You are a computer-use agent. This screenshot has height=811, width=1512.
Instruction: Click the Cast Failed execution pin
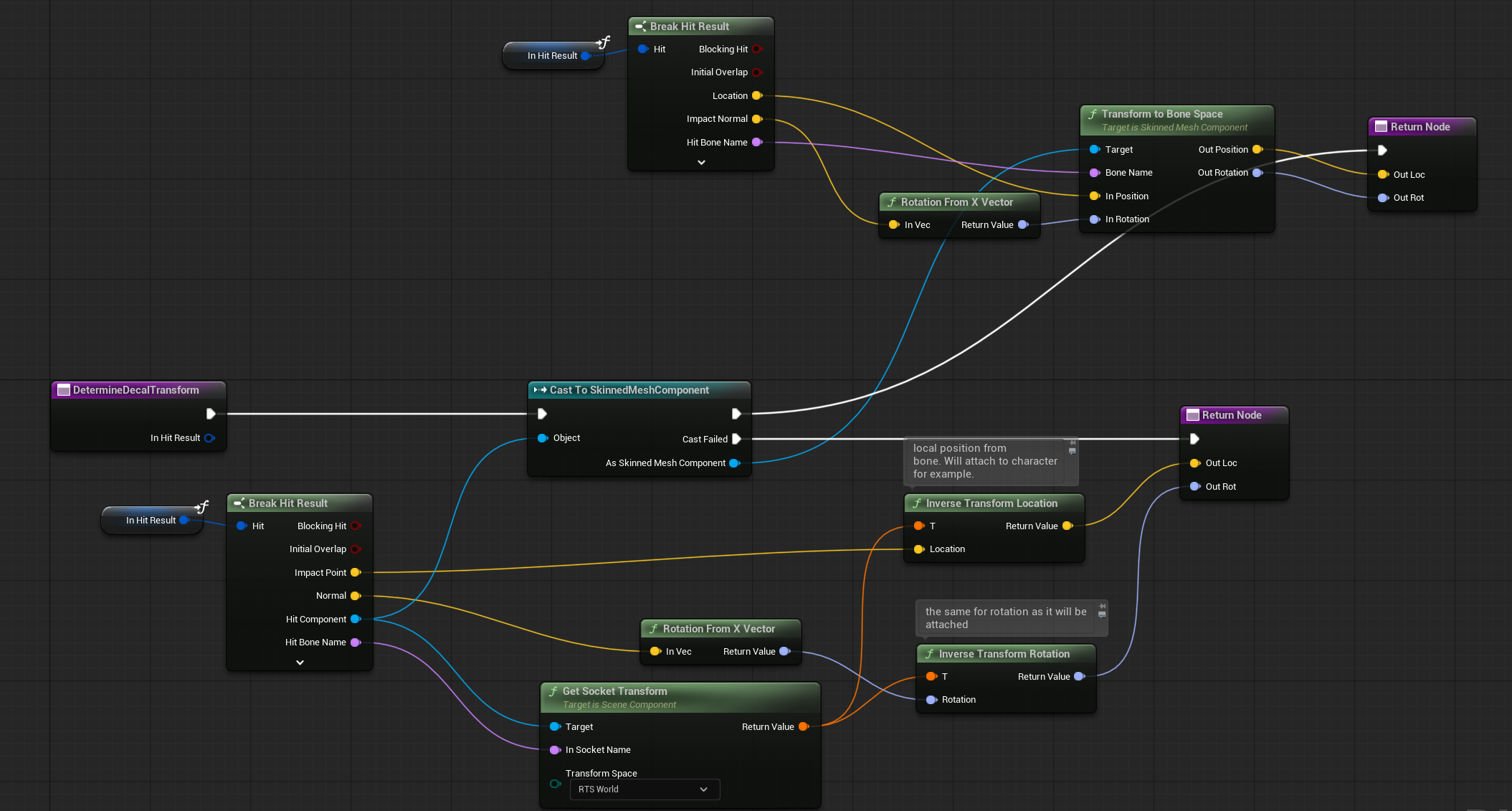pyautogui.click(x=736, y=439)
